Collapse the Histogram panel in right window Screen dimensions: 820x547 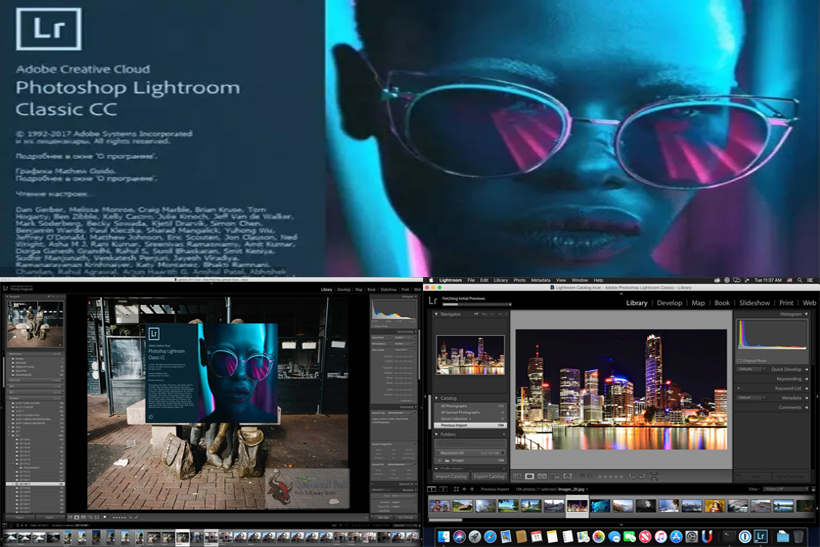(806, 314)
